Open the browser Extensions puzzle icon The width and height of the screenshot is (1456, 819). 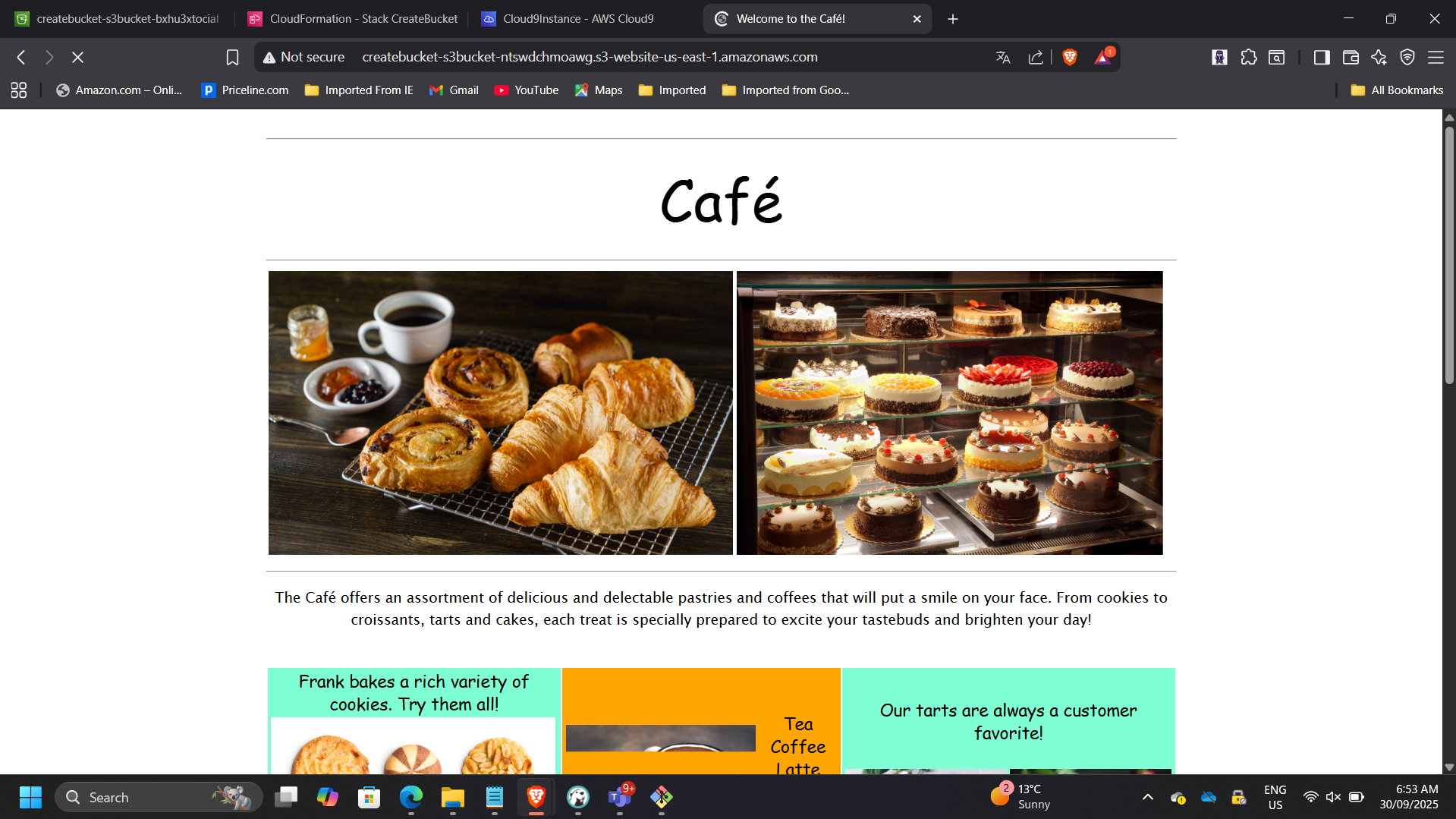[1249, 57]
